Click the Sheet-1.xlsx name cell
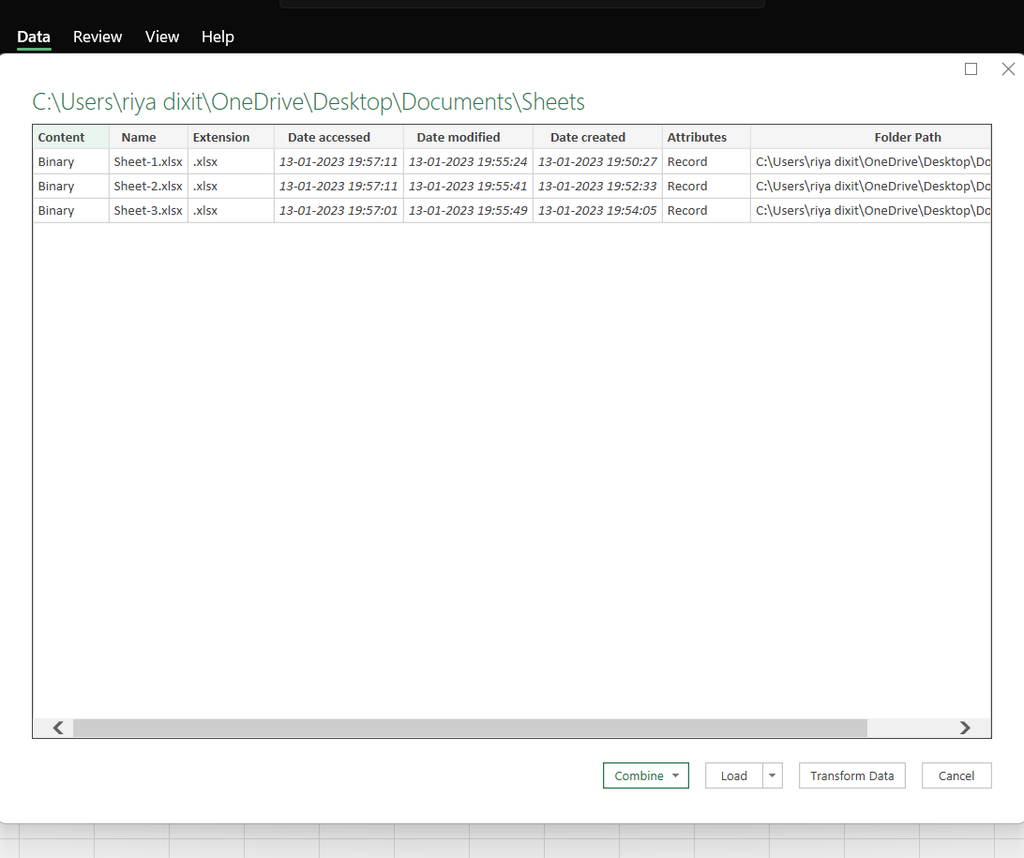Screen dimensions: 1024x858 click(148, 162)
